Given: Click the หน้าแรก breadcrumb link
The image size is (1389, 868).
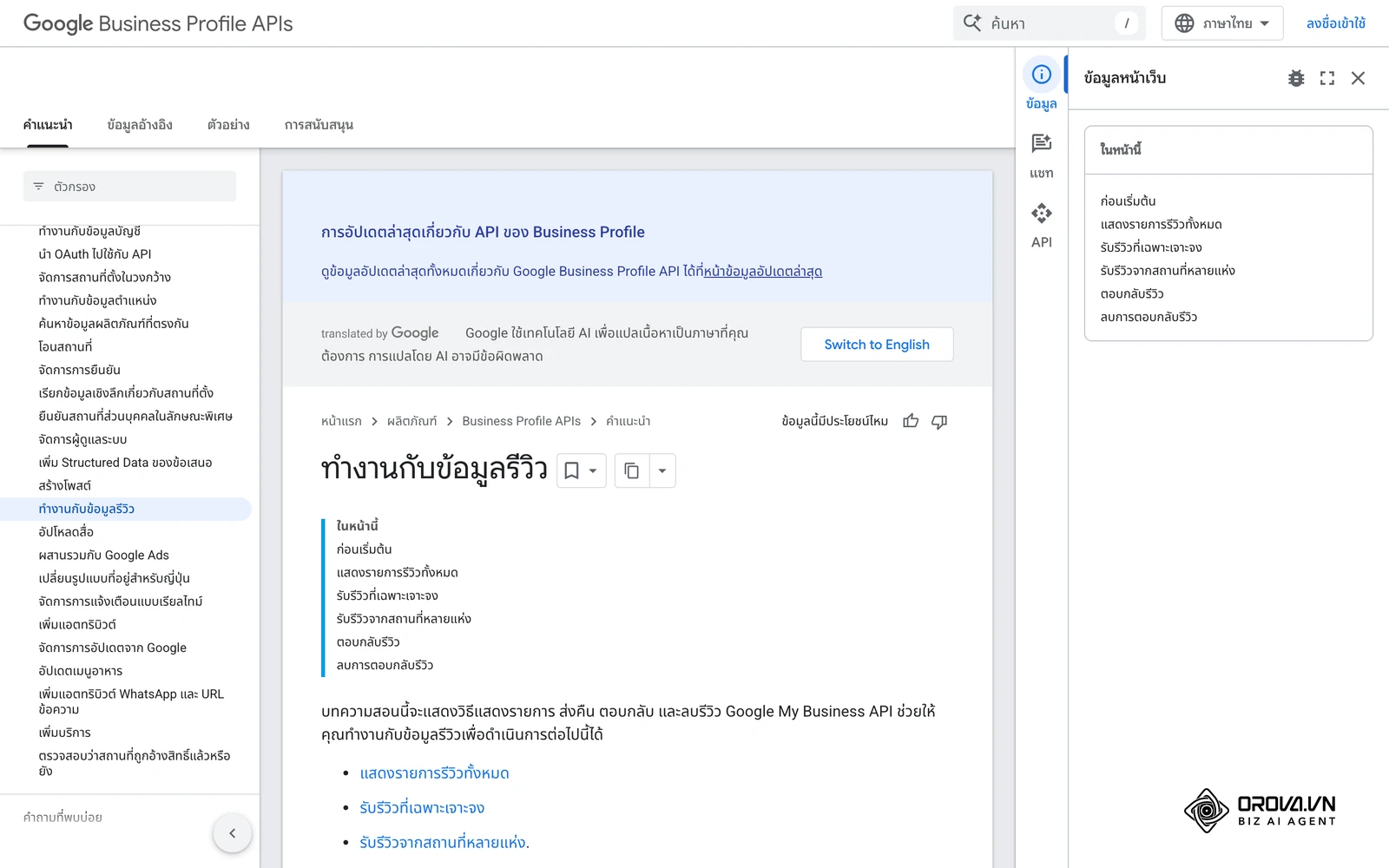Looking at the screenshot, I should point(341,421).
